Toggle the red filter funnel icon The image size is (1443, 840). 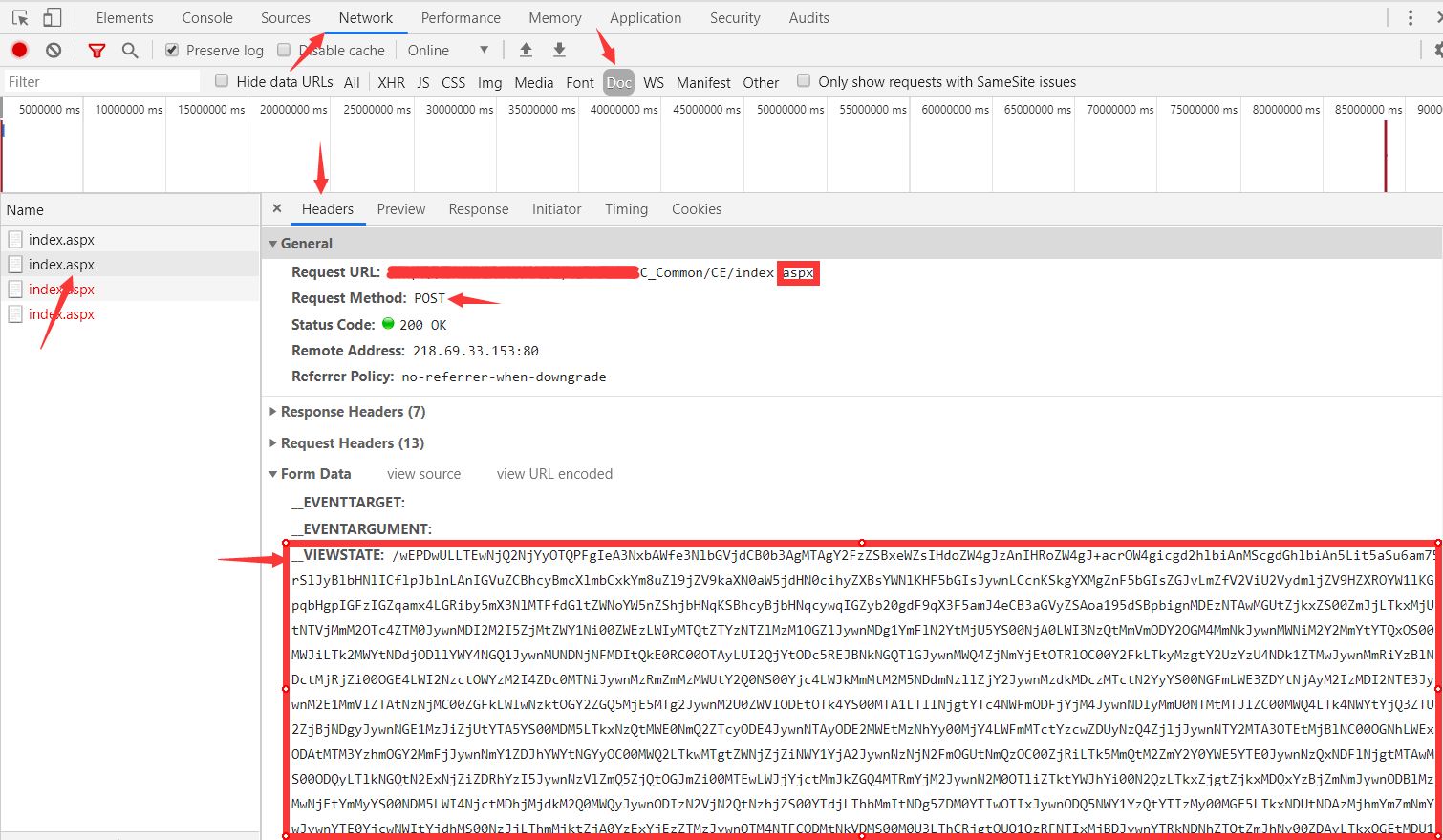coord(97,51)
